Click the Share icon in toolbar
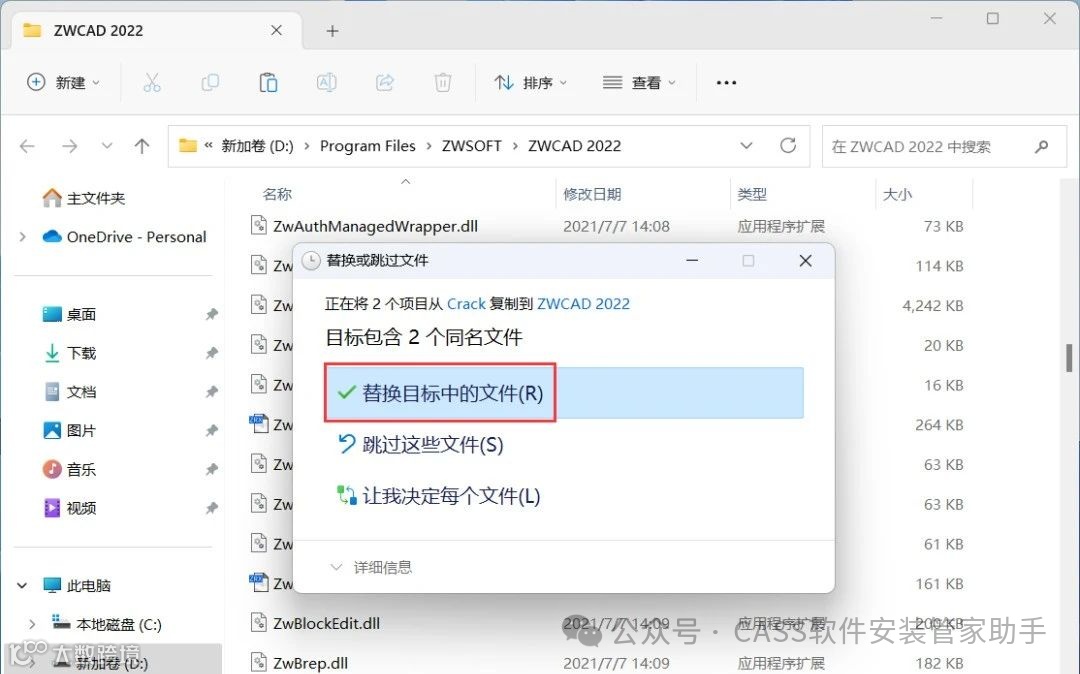The image size is (1080, 674). point(384,83)
